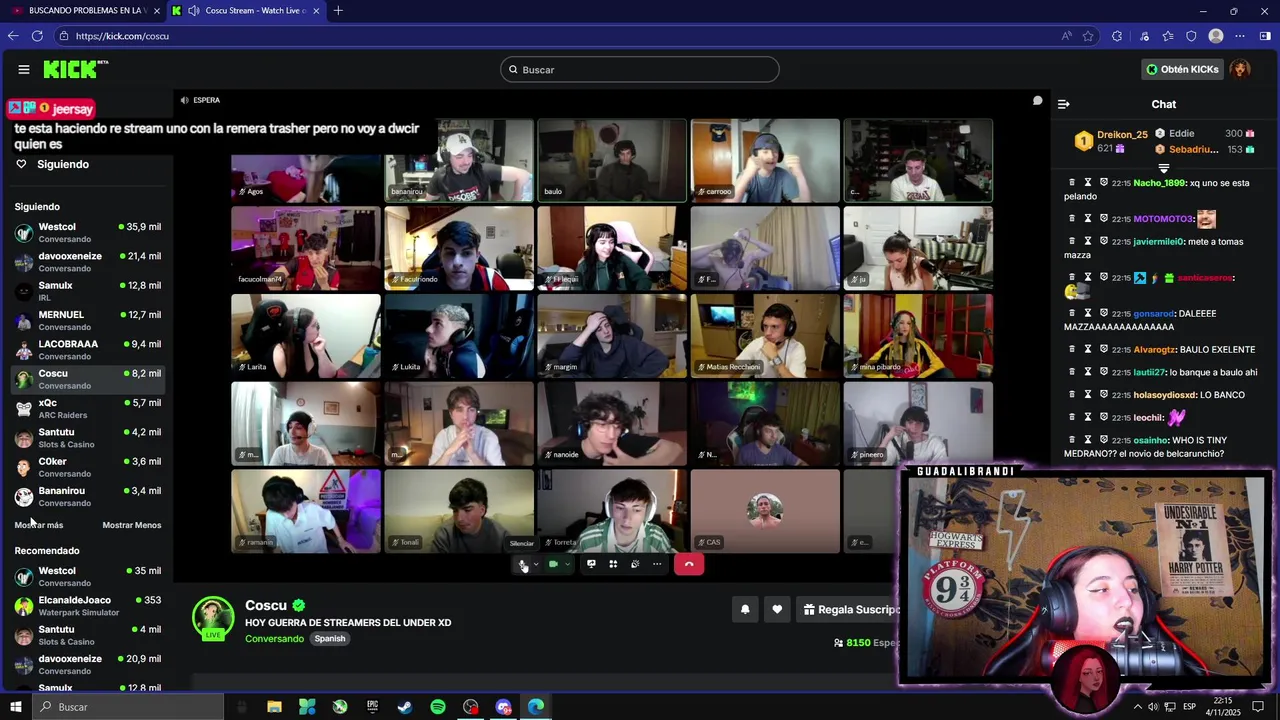Ban Alvarogtz using the shield icon
This screenshot has width=1280, height=720.
coord(1104,349)
